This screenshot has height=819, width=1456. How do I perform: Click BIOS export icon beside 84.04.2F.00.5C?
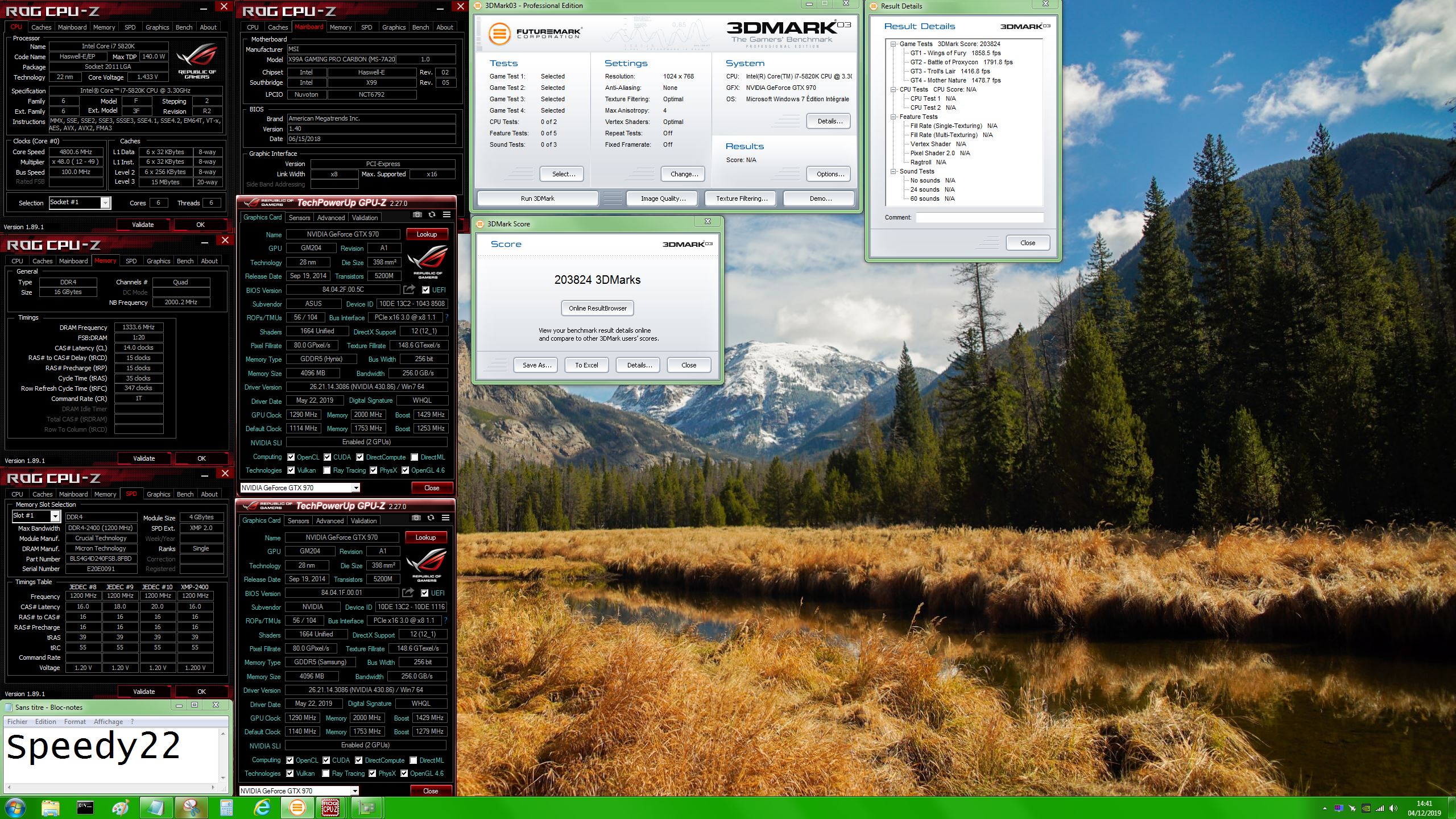(x=409, y=289)
